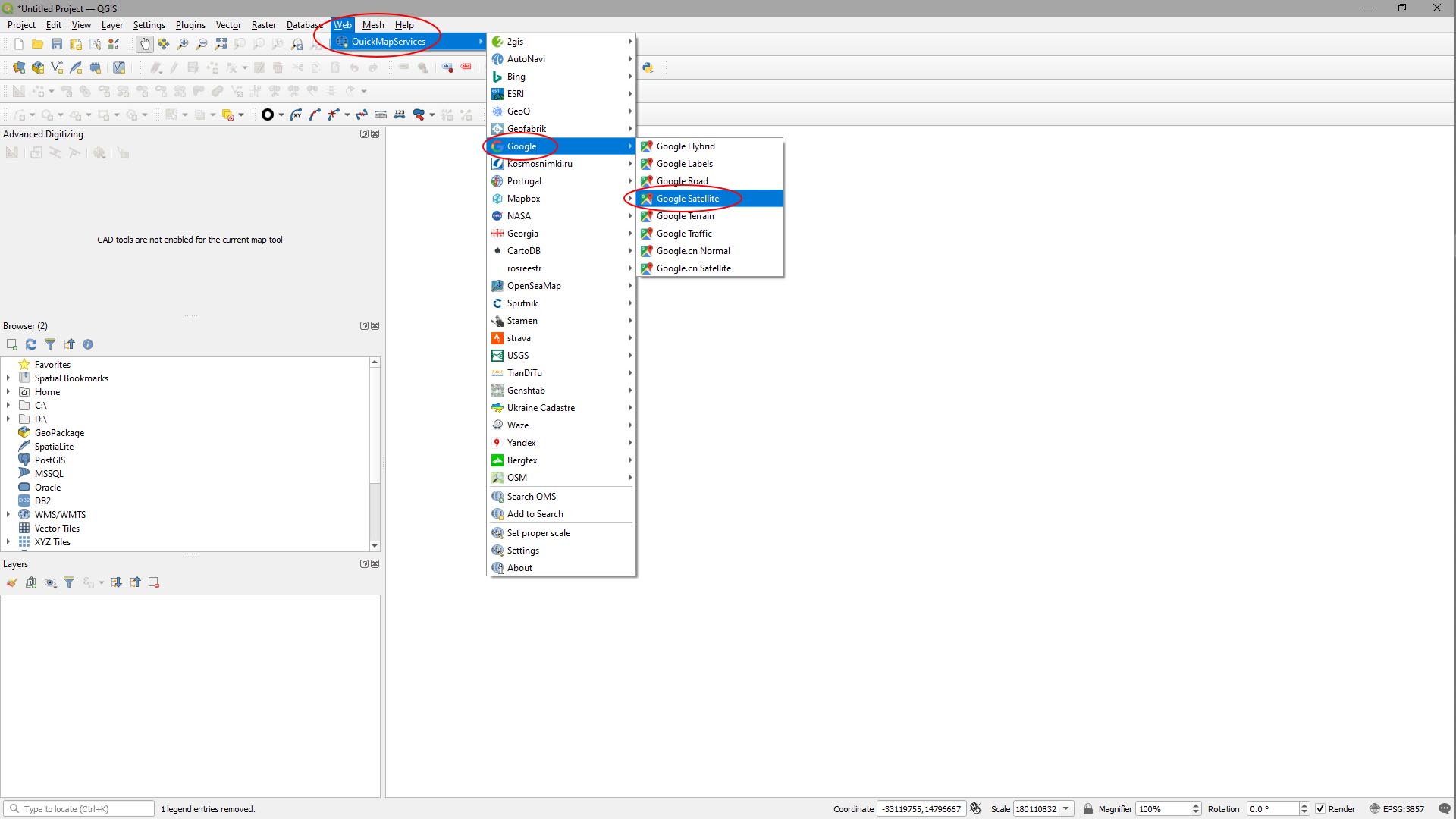The image size is (1456, 819).
Task: Expand the OSM submenu
Action: [561, 478]
